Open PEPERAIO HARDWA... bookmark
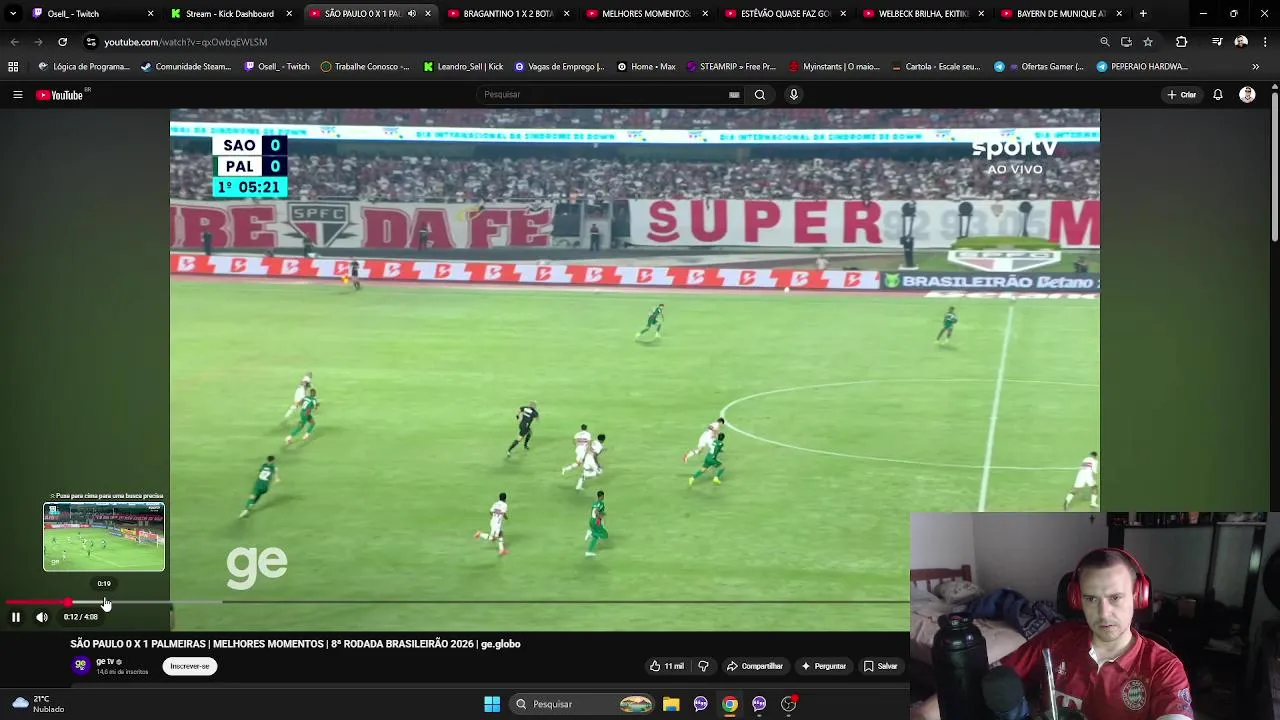1280x720 pixels. point(1142,67)
